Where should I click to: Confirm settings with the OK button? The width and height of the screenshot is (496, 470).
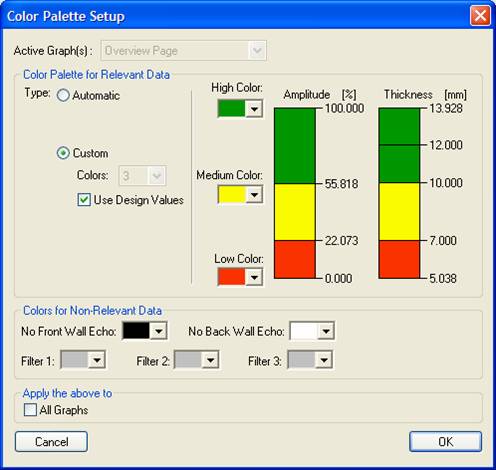(445, 442)
